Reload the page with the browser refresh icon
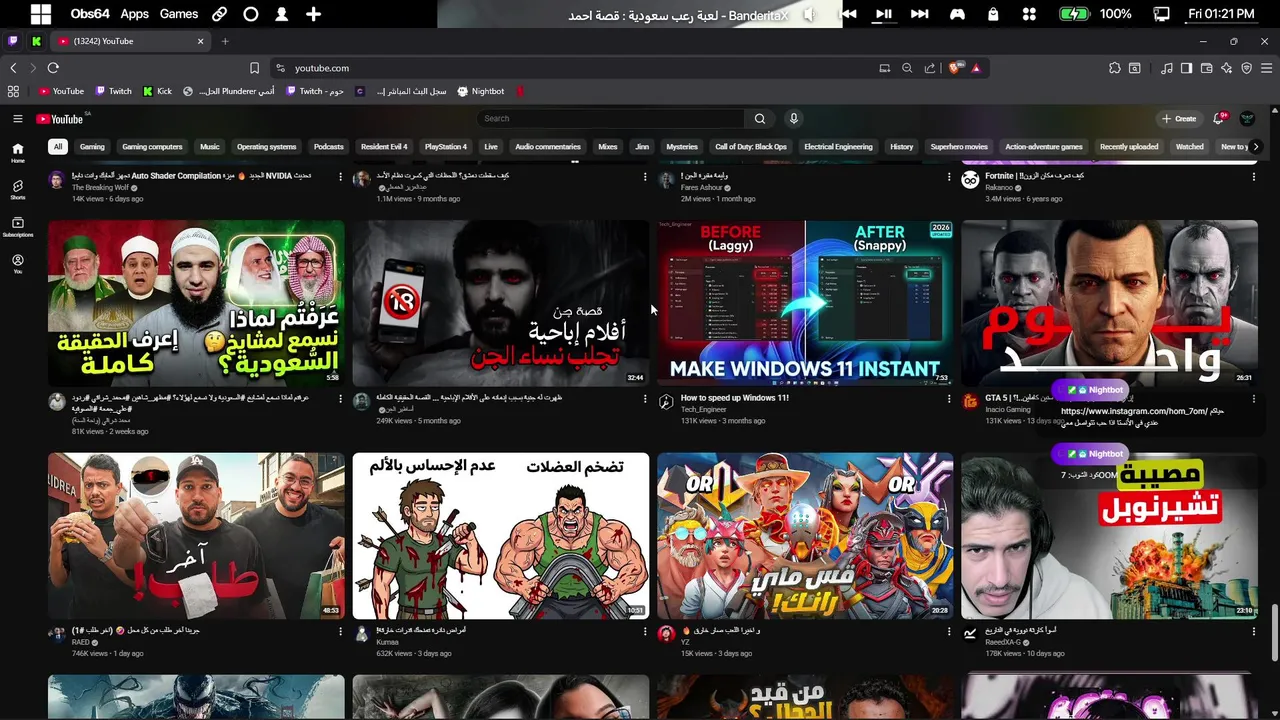Image resolution: width=1280 pixels, height=720 pixels. (x=53, y=68)
